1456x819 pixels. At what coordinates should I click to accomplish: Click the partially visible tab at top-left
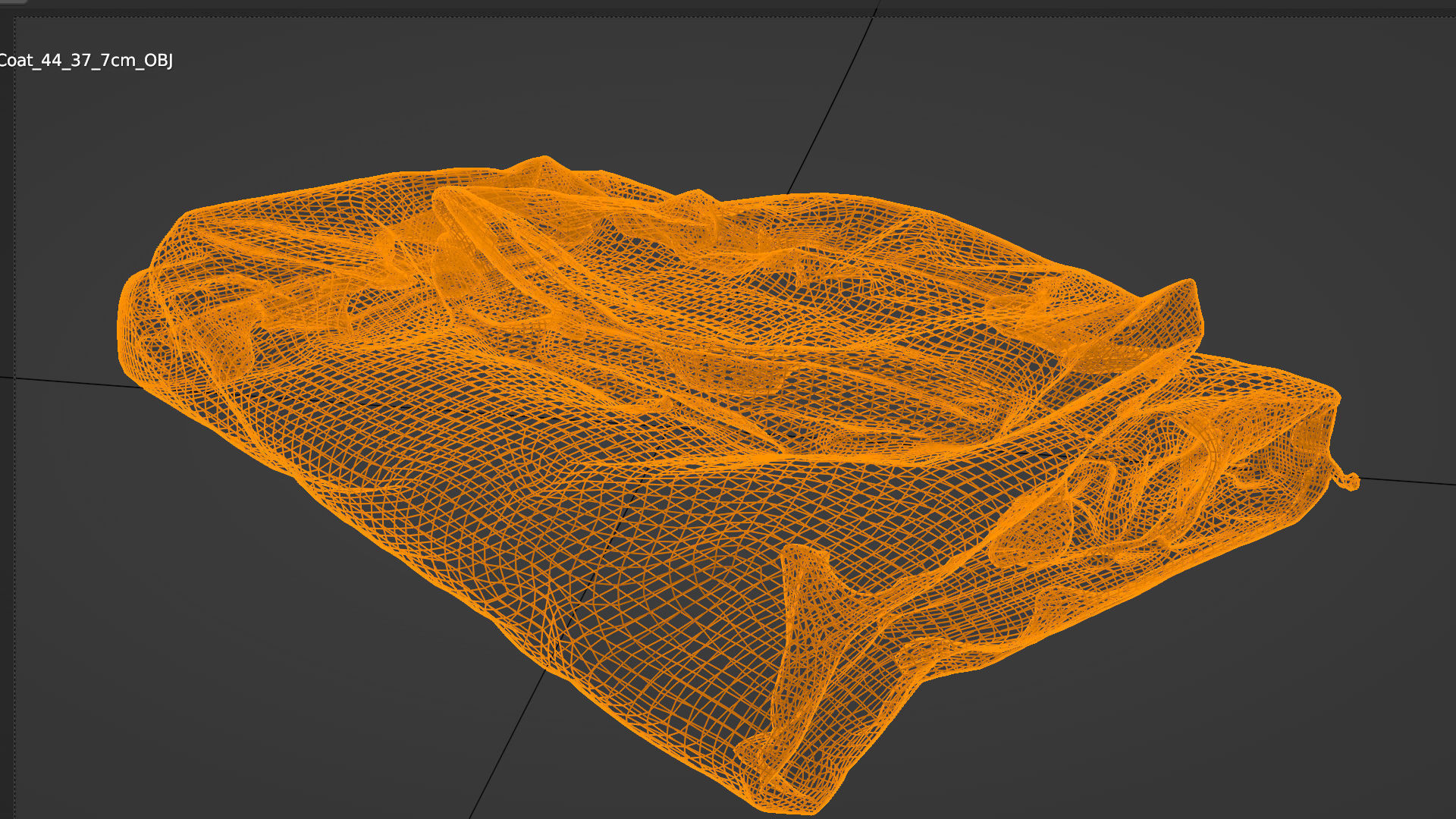click(x=14, y=2)
